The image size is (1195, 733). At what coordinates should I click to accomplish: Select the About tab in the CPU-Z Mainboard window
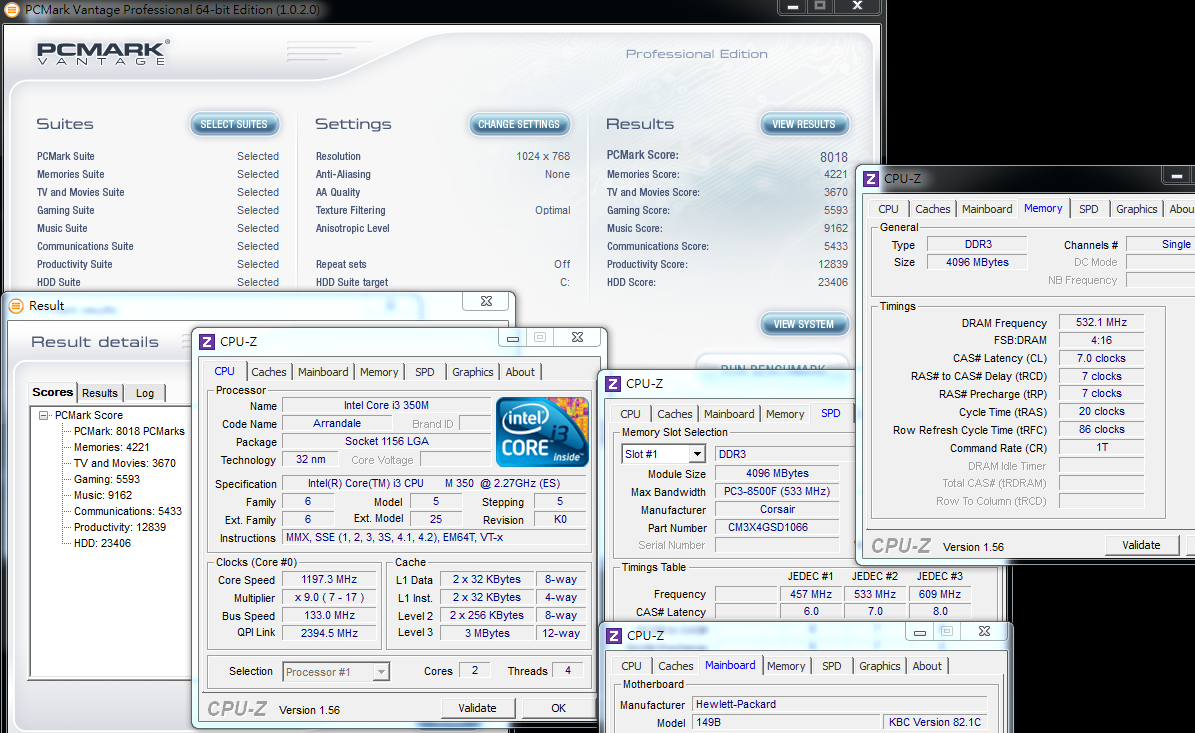pos(927,666)
